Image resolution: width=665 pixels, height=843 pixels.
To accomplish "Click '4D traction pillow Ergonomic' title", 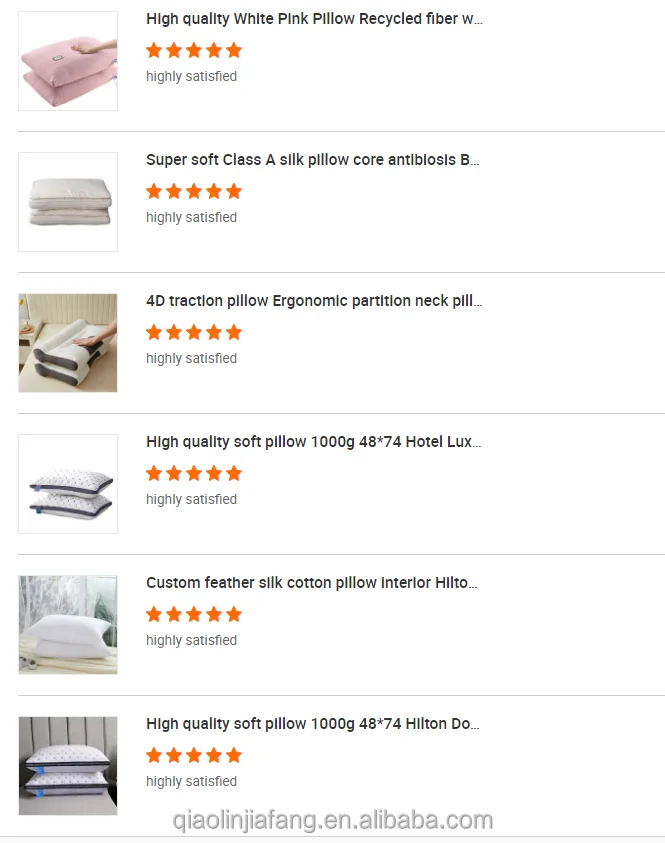I will [314, 301].
